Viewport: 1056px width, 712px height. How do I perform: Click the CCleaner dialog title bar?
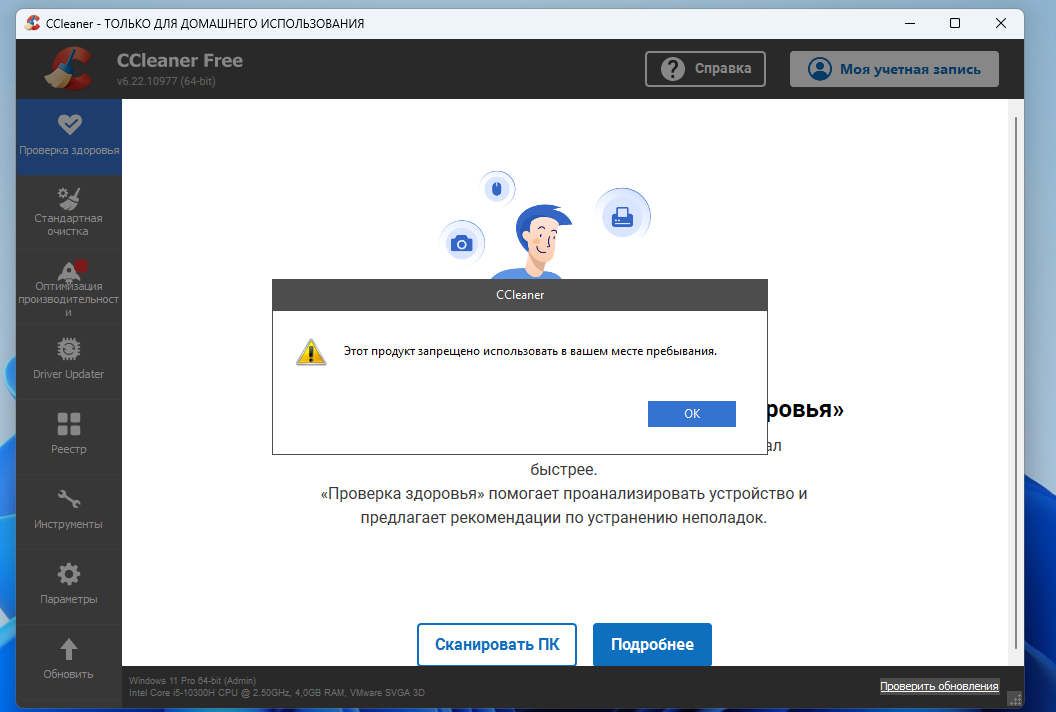pos(520,295)
